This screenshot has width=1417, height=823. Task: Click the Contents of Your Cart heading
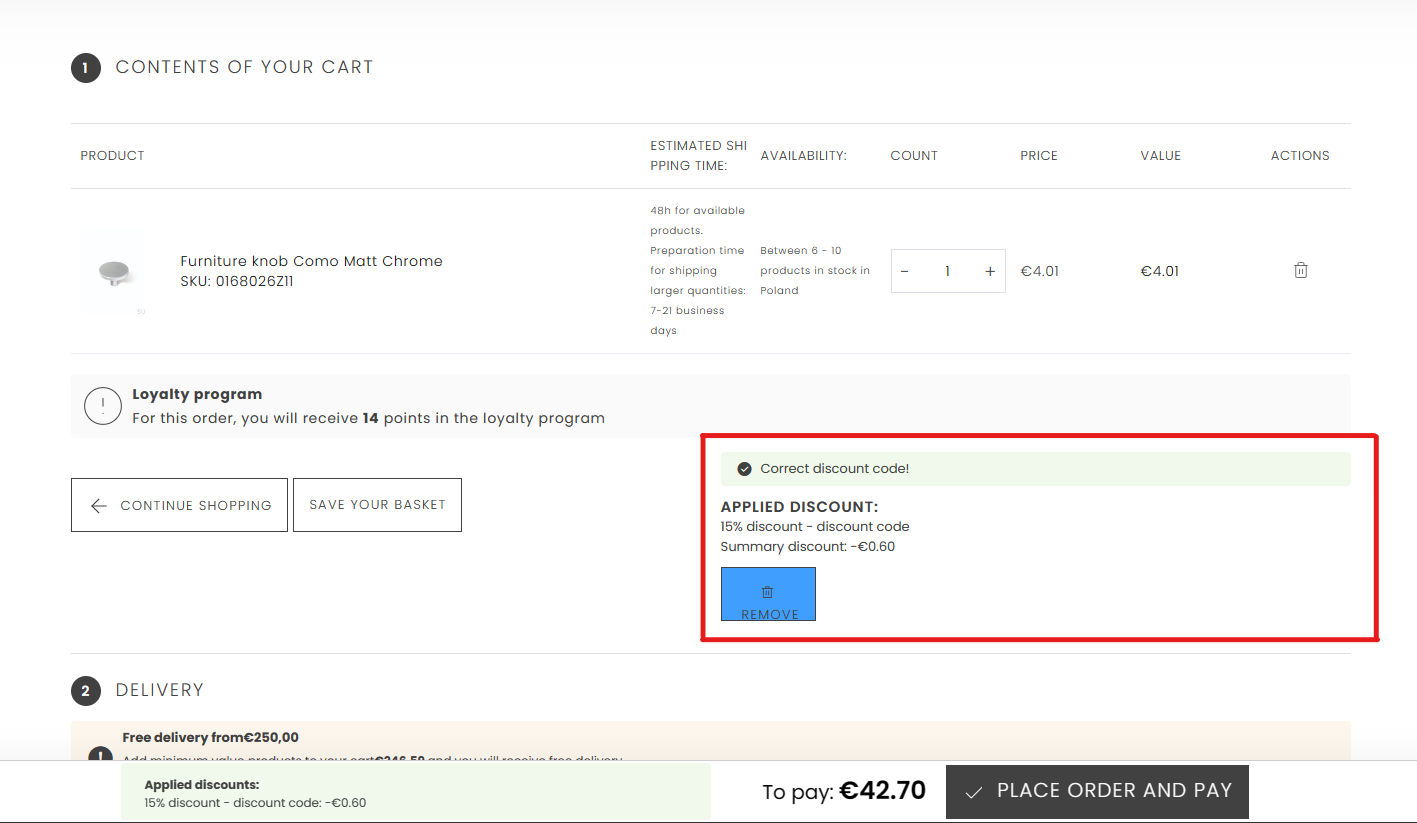[244, 67]
